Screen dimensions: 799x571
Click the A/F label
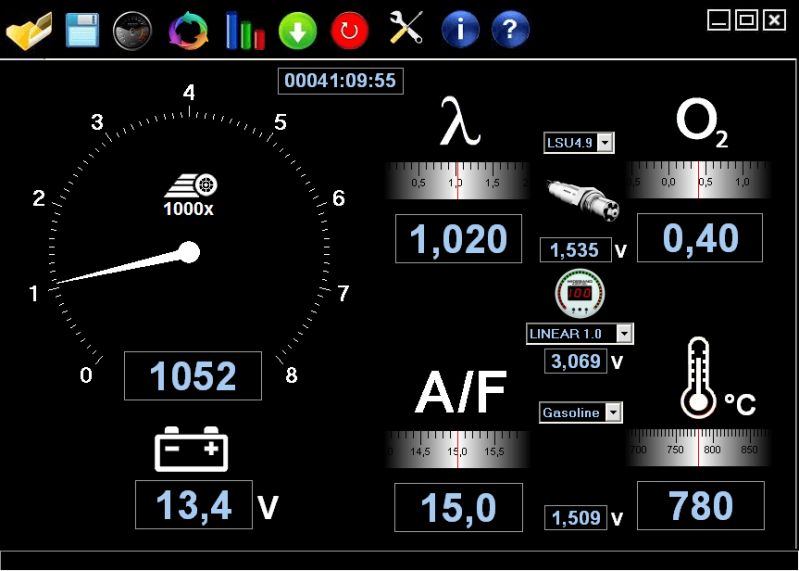pyautogui.click(x=461, y=392)
